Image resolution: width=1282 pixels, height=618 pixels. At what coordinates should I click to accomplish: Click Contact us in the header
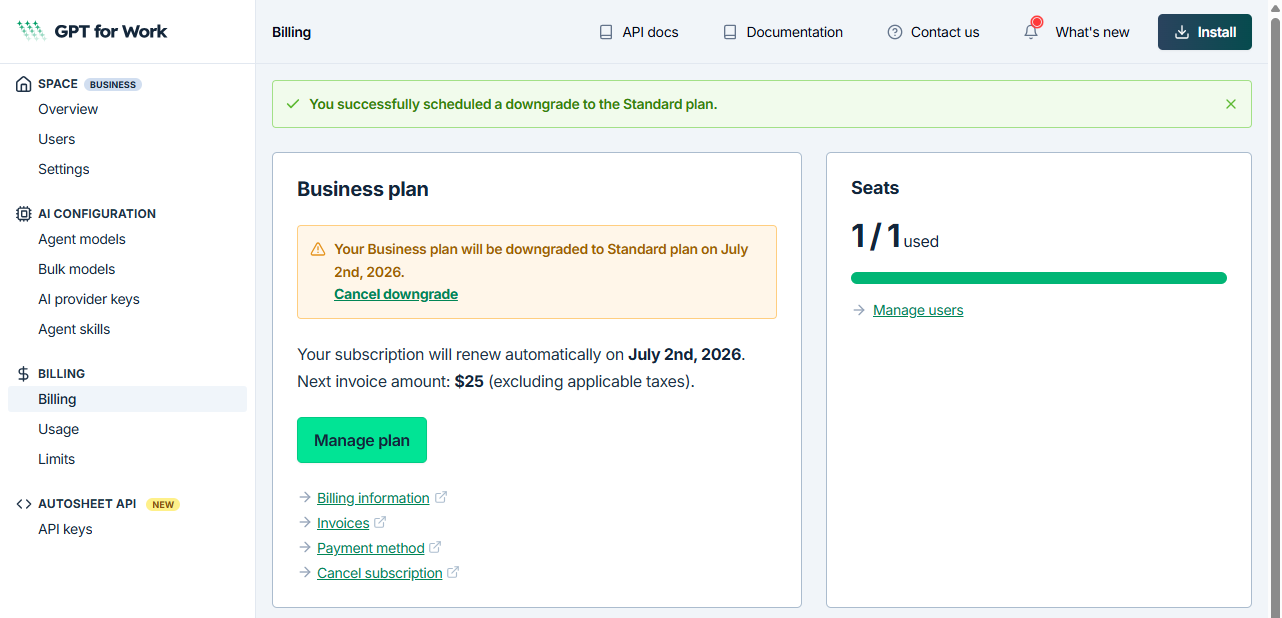(933, 32)
